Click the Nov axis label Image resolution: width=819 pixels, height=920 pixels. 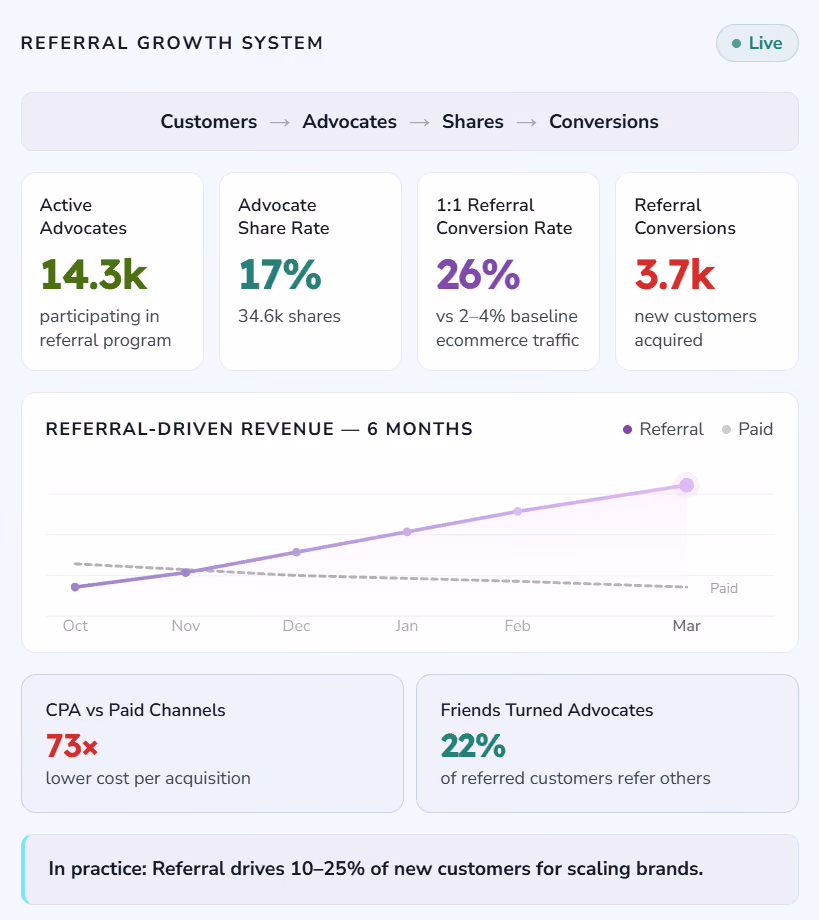186,625
